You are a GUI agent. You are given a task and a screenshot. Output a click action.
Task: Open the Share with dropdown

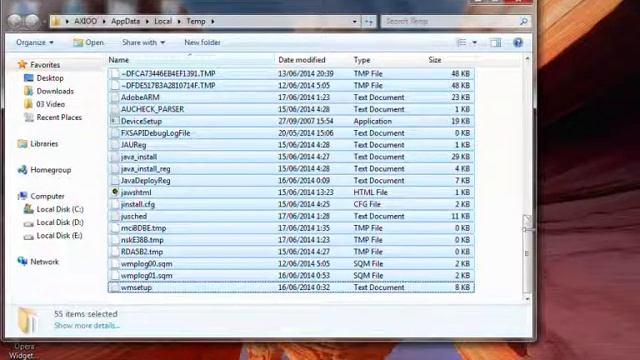[143, 42]
